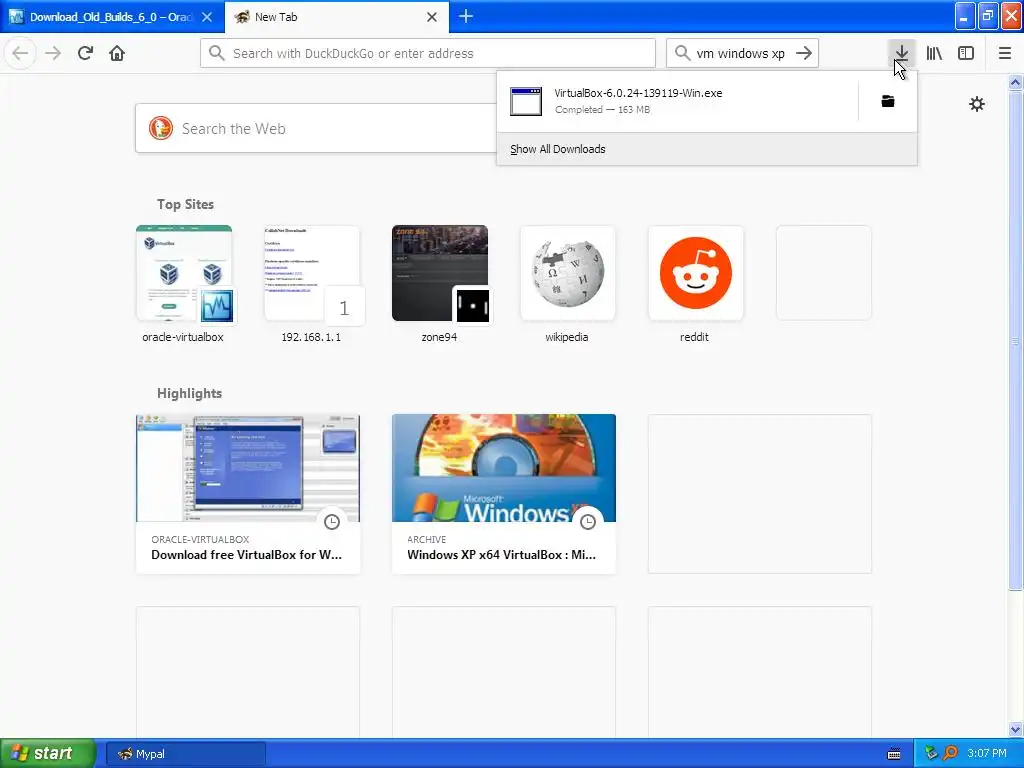The width and height of the screenshot is (1024, 768).
Task: Reload the current page
Action: pyautogui.click(x=85, y=53)
